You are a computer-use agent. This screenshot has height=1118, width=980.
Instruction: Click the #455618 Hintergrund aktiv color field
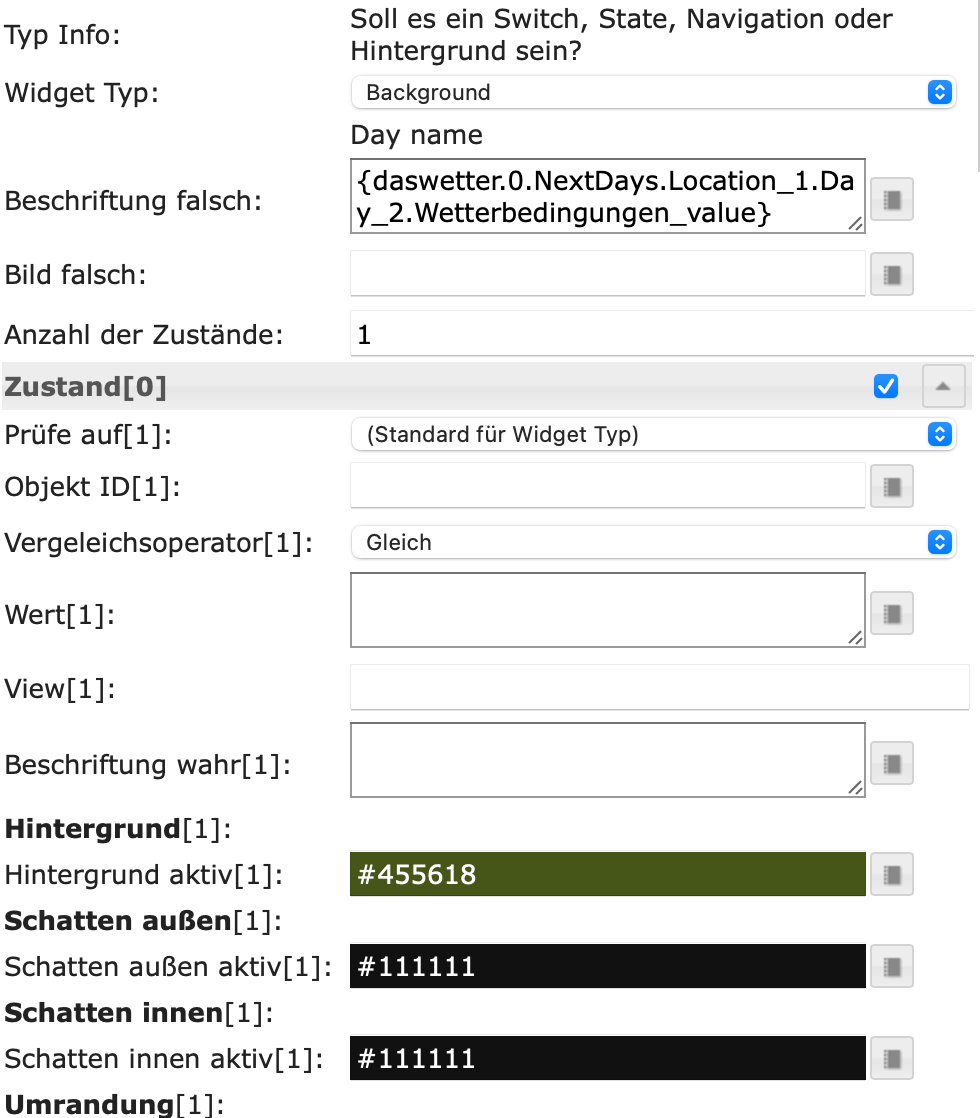(x=607, y=875)
